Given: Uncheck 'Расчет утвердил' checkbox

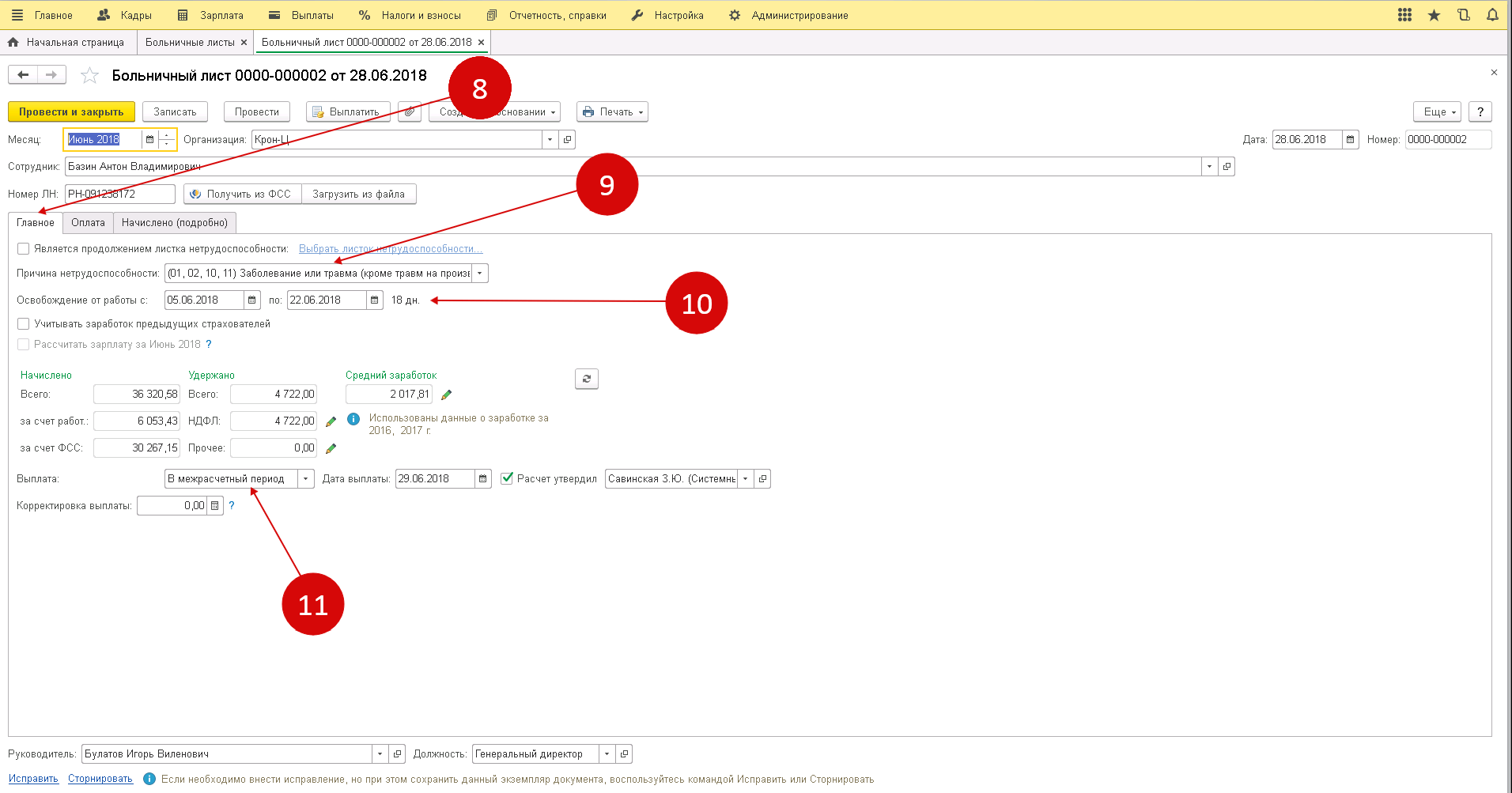Looking at the screenshot, I should (x=507, y=478).
